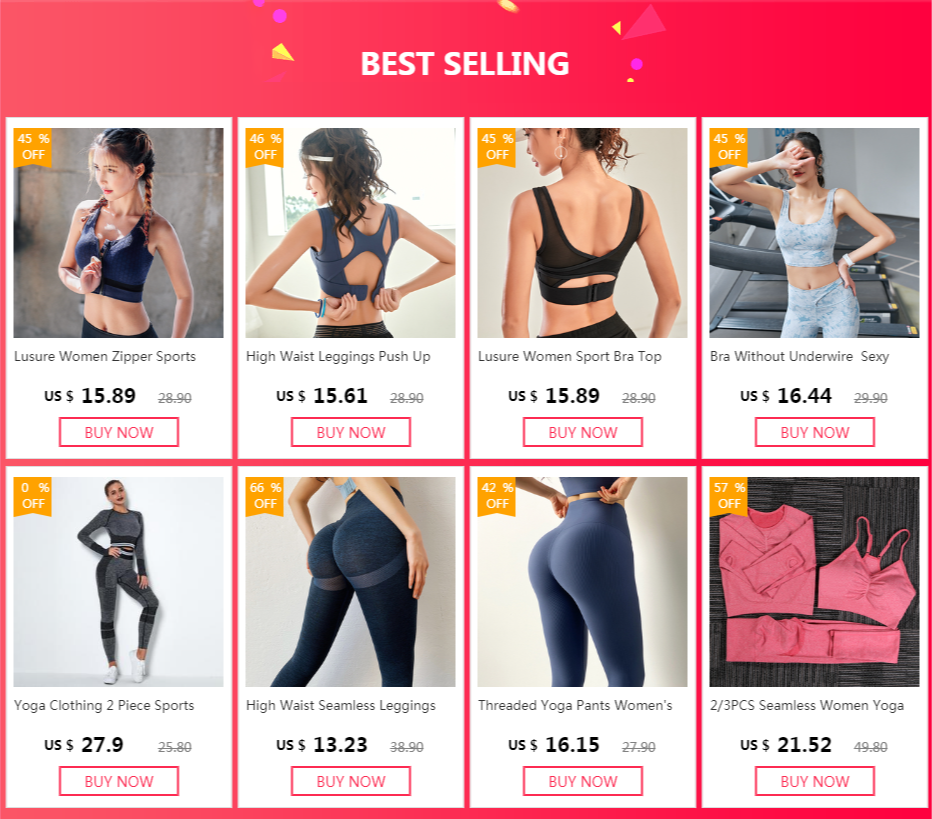932x819 pixels.
Task: Open the light blue tie-dye bra set photo
Action: pos(814,233)
